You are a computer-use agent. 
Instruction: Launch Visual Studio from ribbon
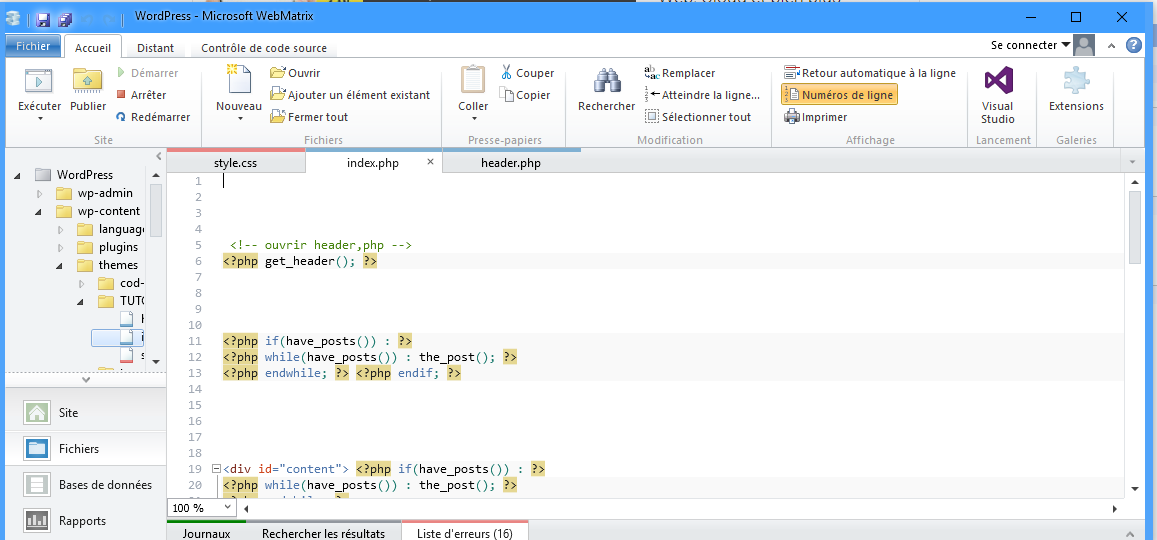(998, 95)
